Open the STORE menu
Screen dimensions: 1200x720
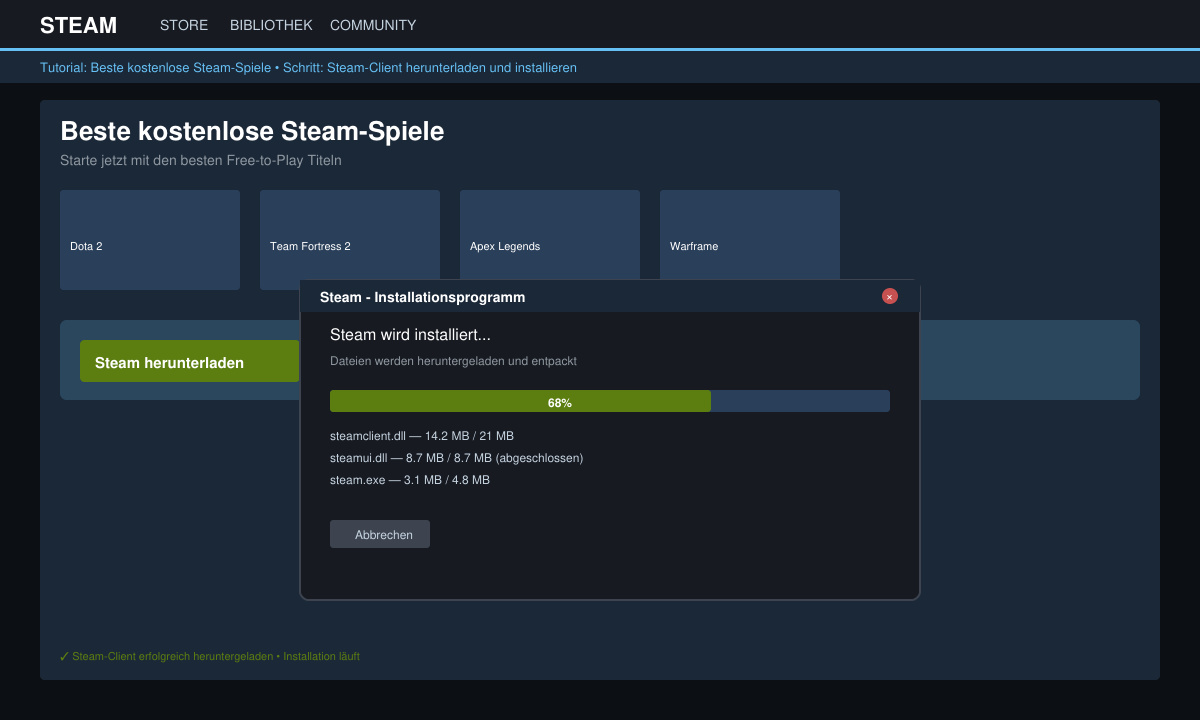click(184, 25)
